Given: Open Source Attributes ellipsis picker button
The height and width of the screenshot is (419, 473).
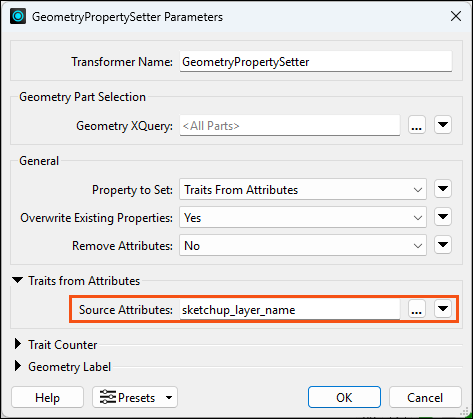Looking at the screenshot, I should tap(417, 309).
